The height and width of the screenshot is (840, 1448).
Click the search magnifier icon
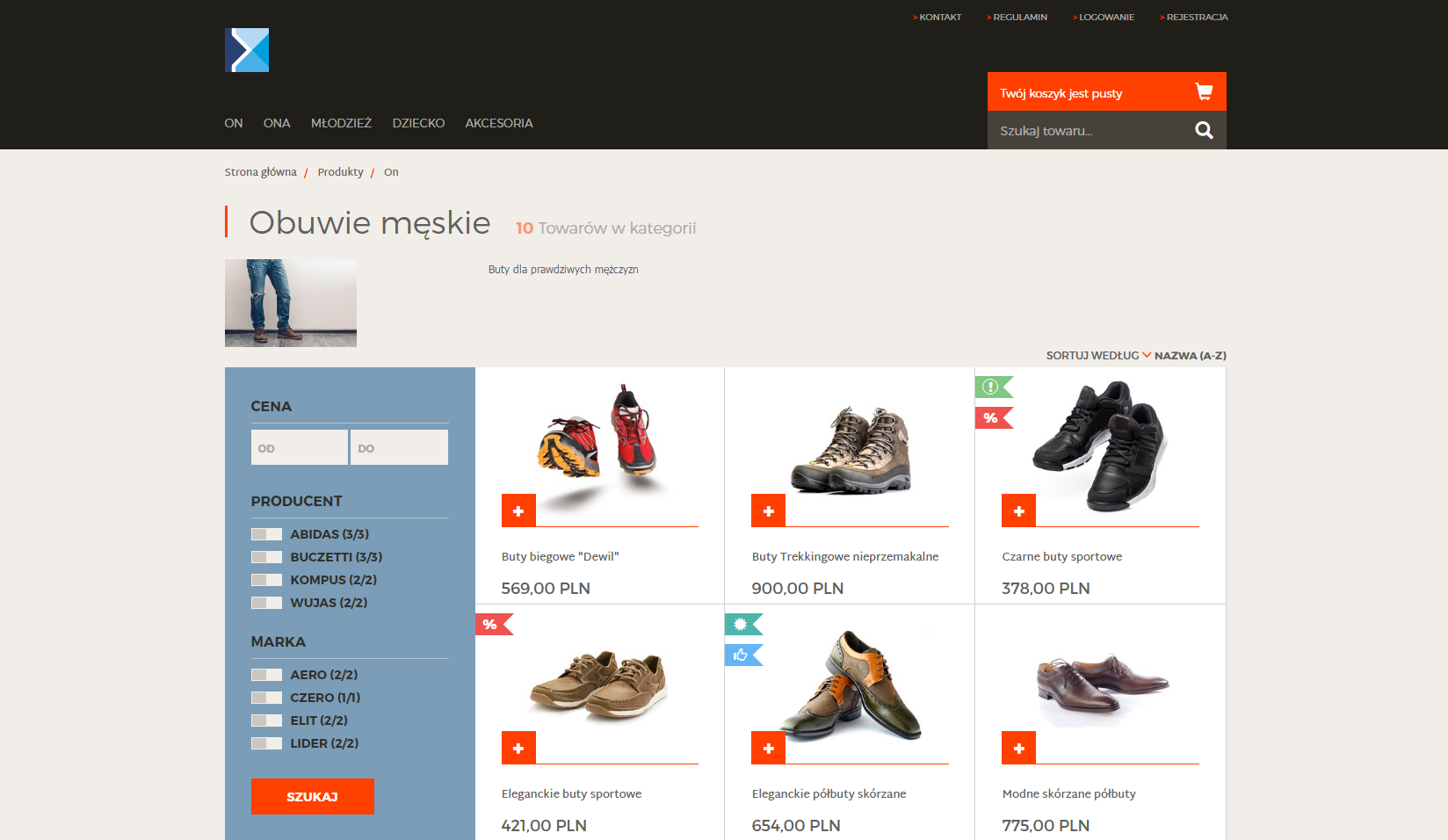[1204, 130]
